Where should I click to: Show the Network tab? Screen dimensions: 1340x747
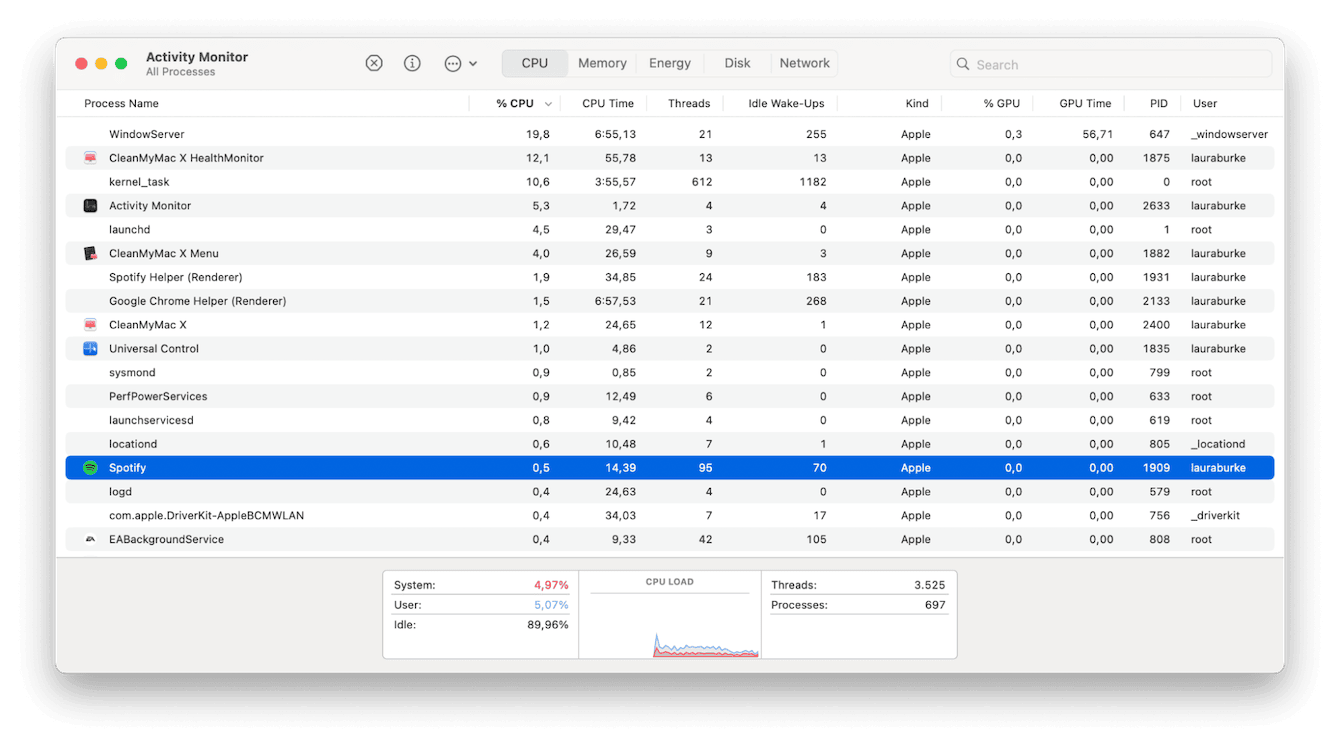coord(804,63)
